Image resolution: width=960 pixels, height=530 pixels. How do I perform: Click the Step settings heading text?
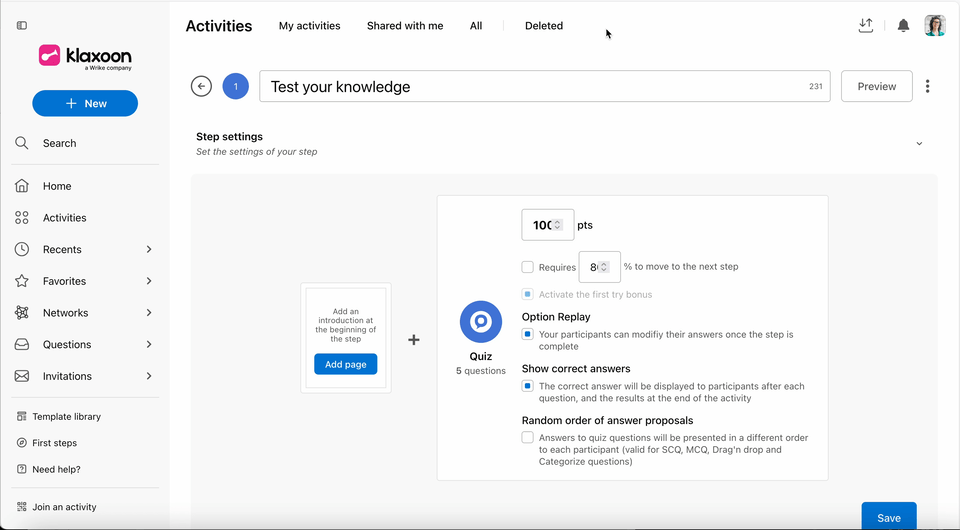pos(230,136)
